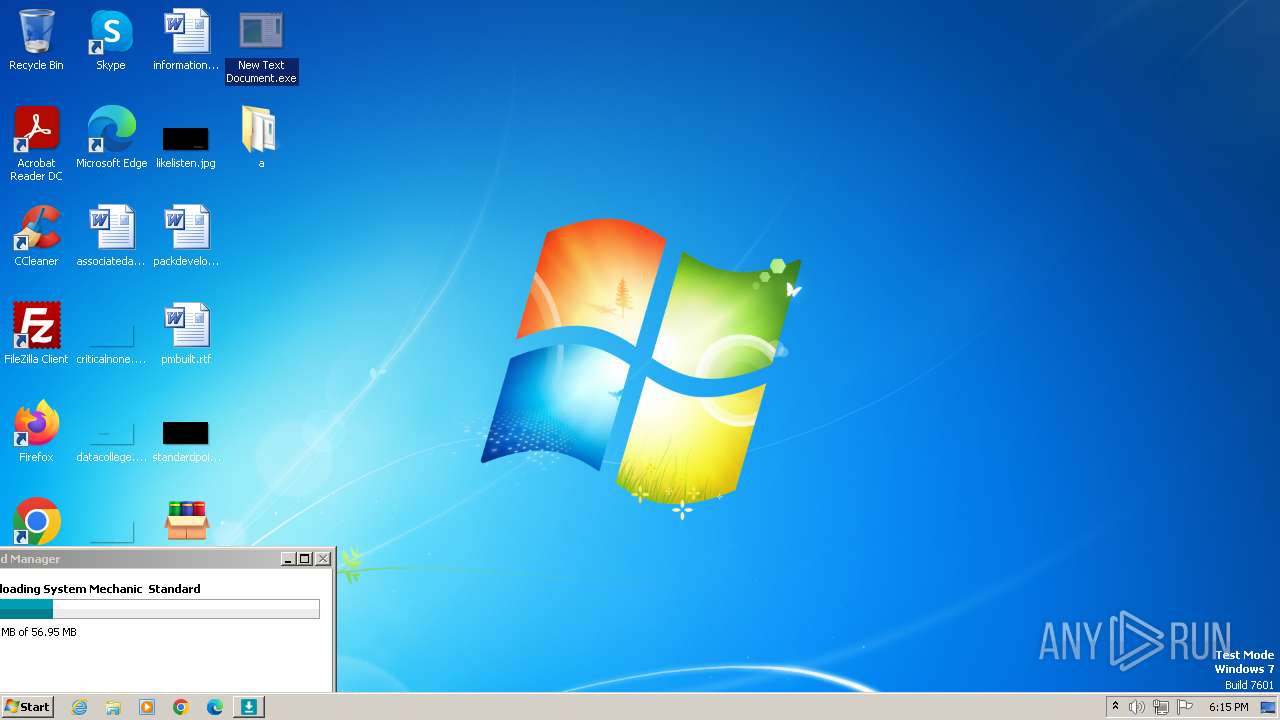The height and width of the screenshot is (720, 1280).
Task: Launch Microsoft Edge desktop shortcut
Action: (x=111, y=138)
